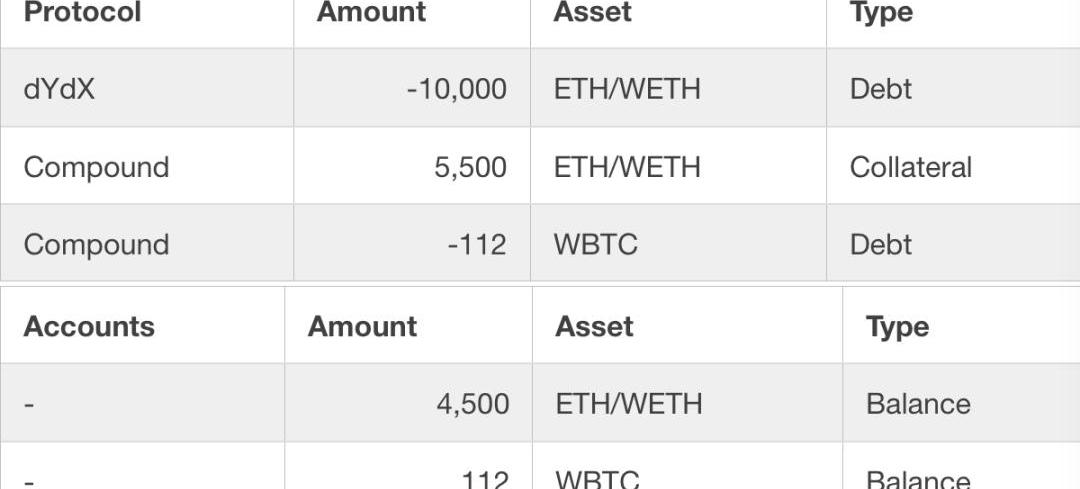This screenshot has height=489, width=1080.
Task: Click the Debt type in the dYdX row
Action: pos(880,89)
